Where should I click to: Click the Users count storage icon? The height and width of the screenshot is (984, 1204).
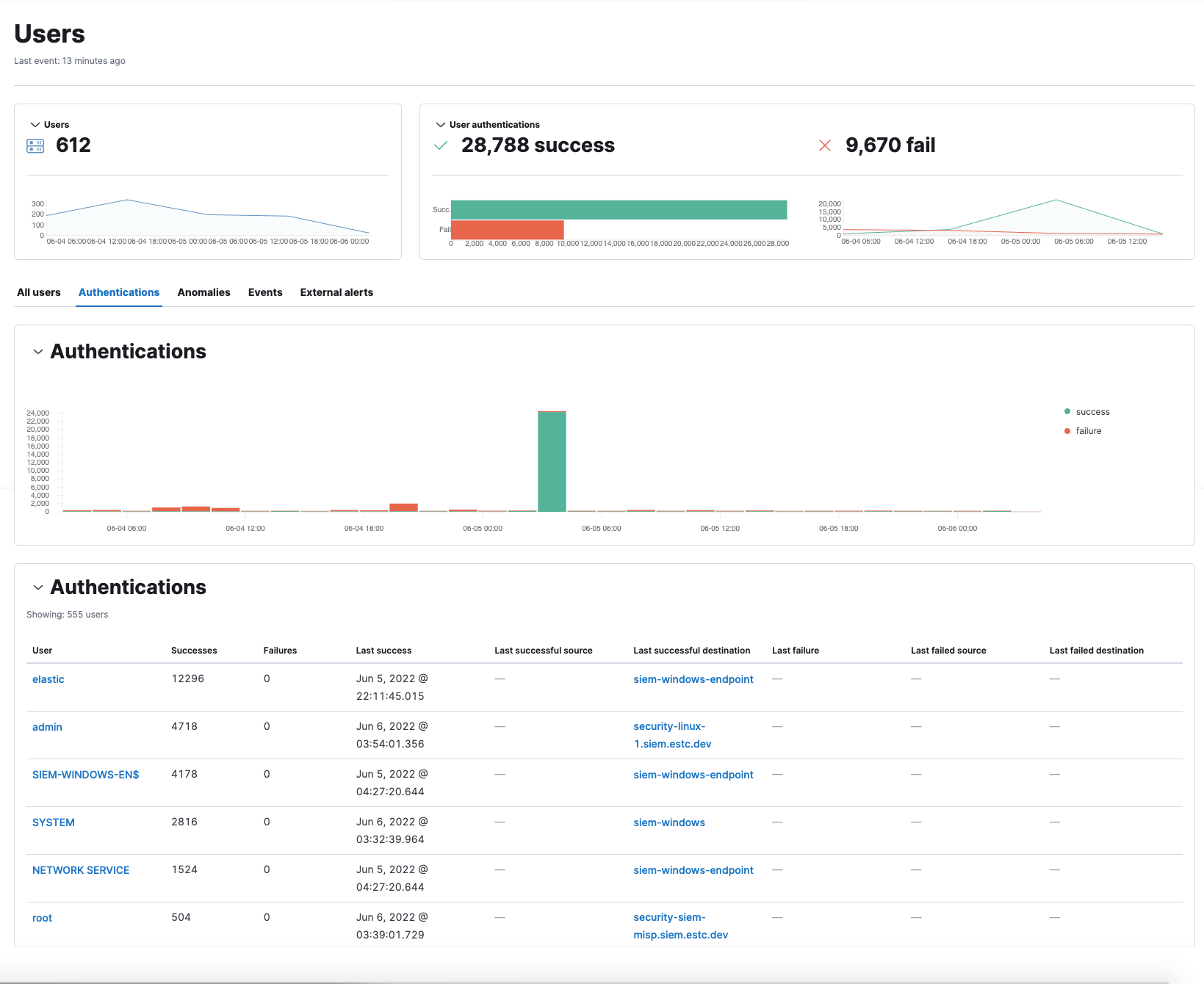pyautogui.click(x=35, y=146)
